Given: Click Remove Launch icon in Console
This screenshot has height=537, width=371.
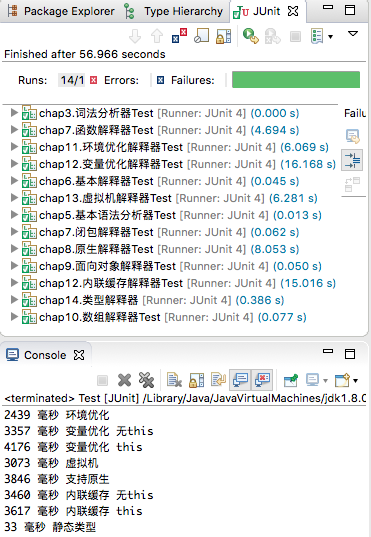Looking at the screenshot, I should click(x=124, y=380).
